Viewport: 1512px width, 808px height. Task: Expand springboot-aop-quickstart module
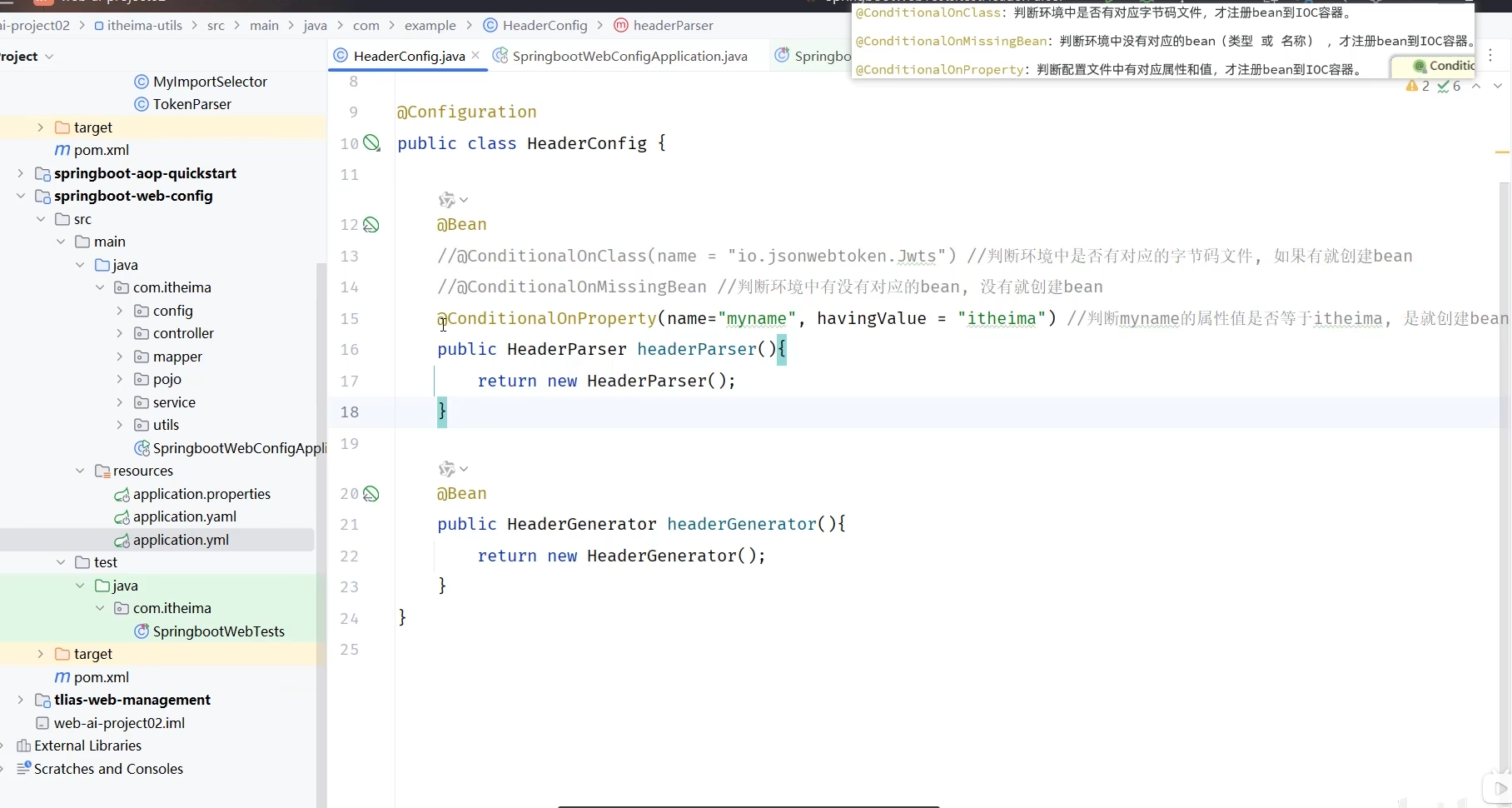20,173
